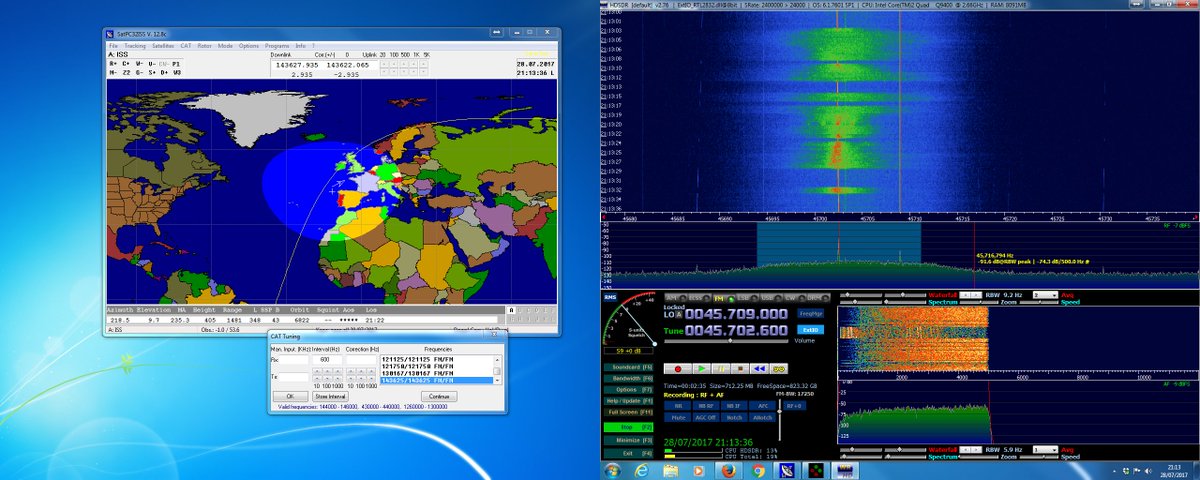
Task: Toggle the AGC Off button
Action: [706, 417]
